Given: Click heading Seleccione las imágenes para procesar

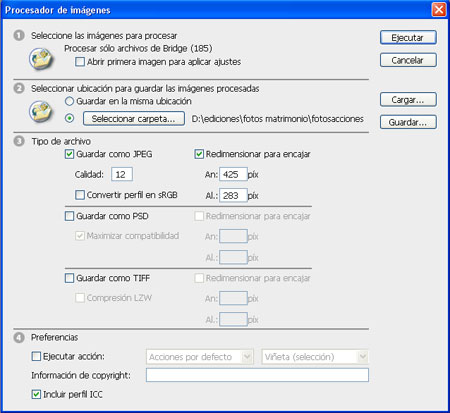Looking at the screenshot, I should coord(104,36).
